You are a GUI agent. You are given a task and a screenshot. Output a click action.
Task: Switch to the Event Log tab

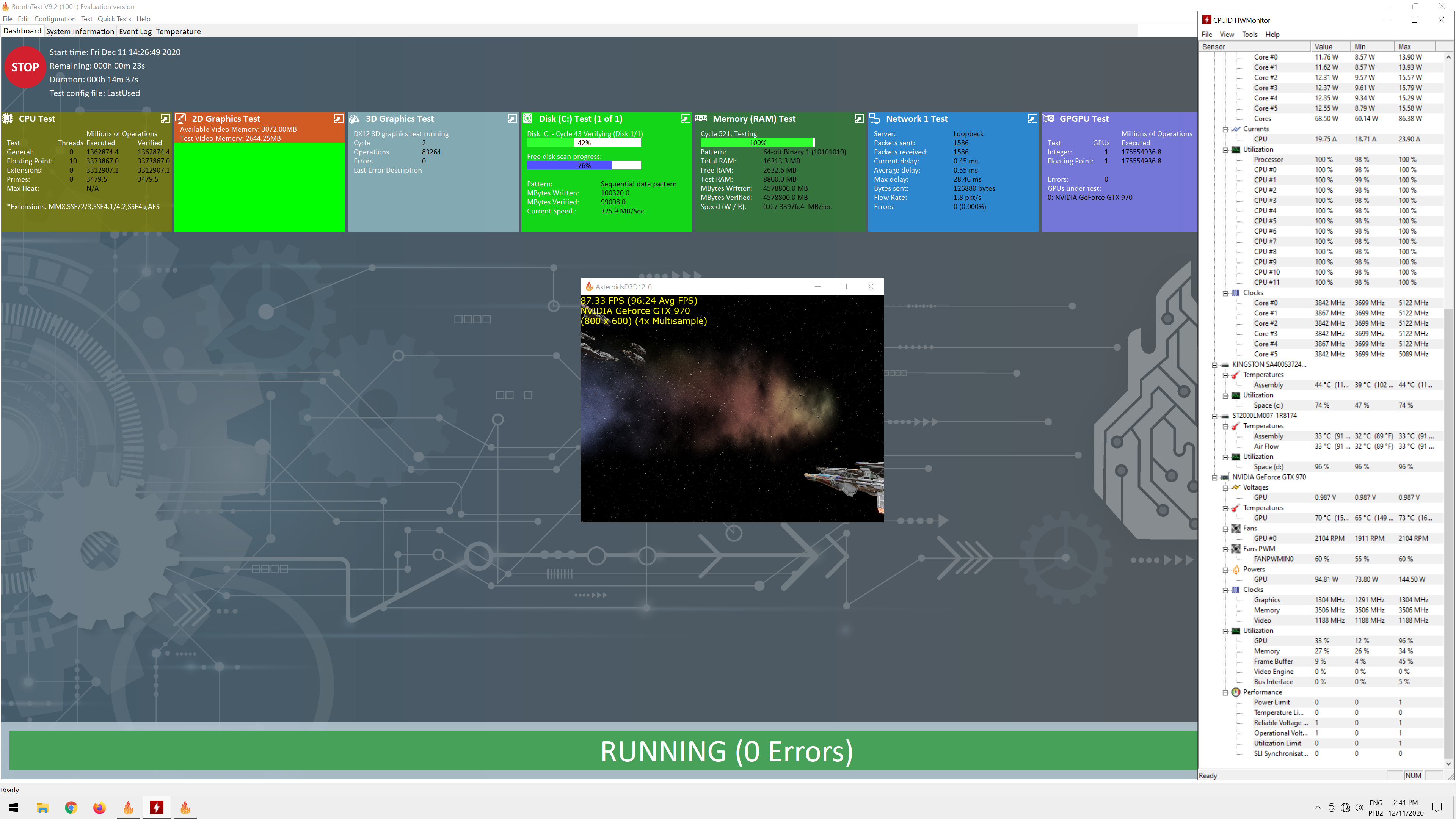(135, 31)
